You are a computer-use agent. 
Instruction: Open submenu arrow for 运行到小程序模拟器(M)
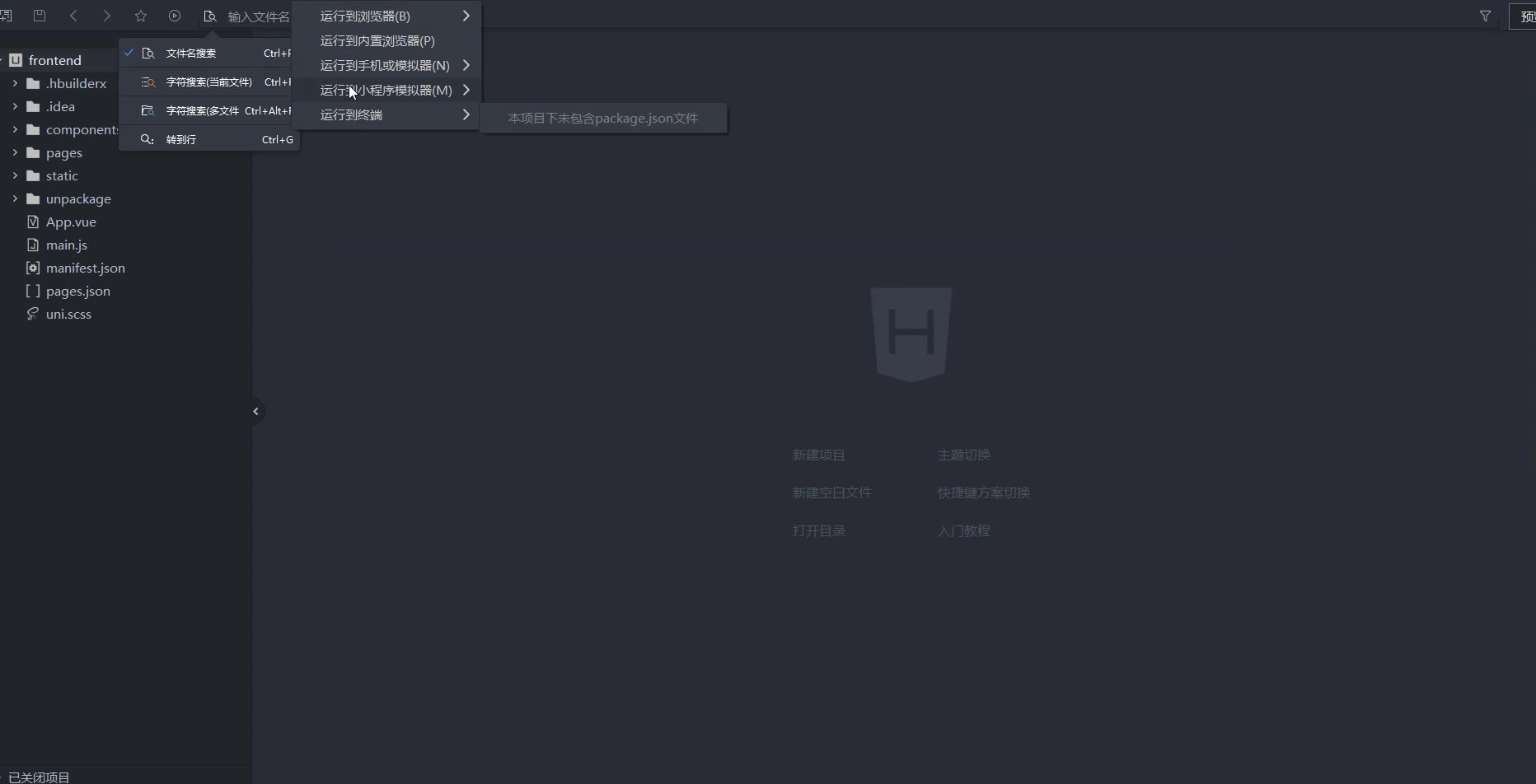(466, 90)
